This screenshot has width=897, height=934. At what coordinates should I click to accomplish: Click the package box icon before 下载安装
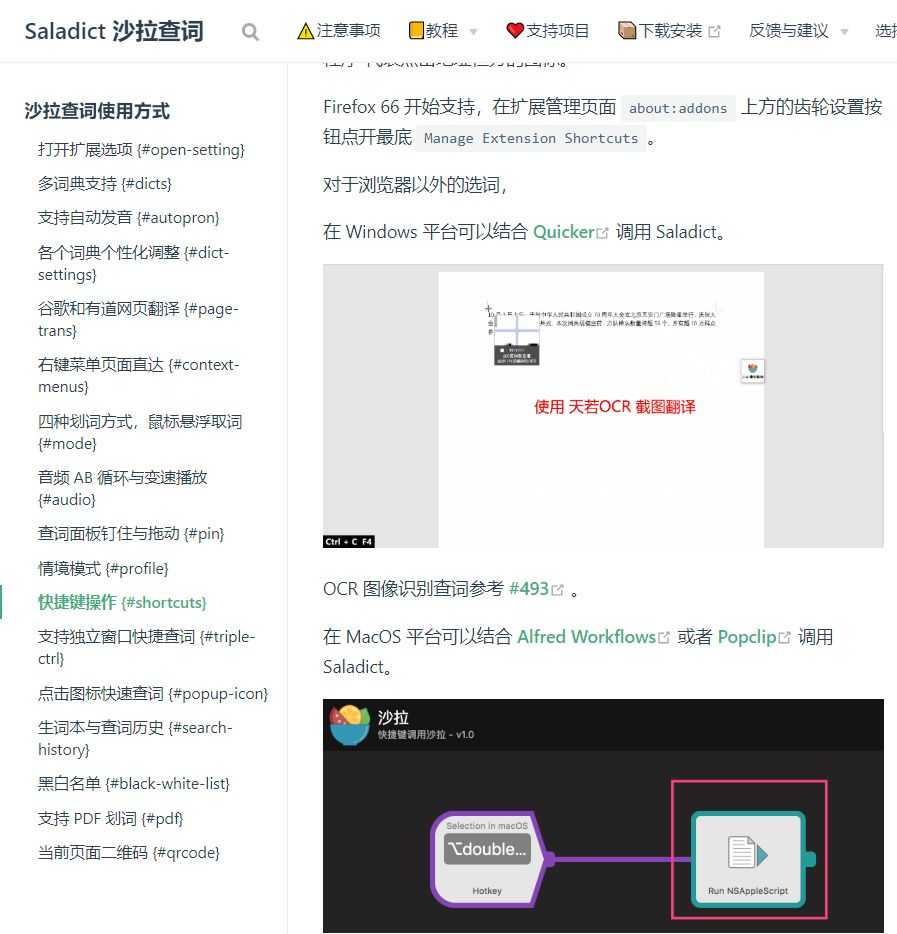(x=627, y=30)
